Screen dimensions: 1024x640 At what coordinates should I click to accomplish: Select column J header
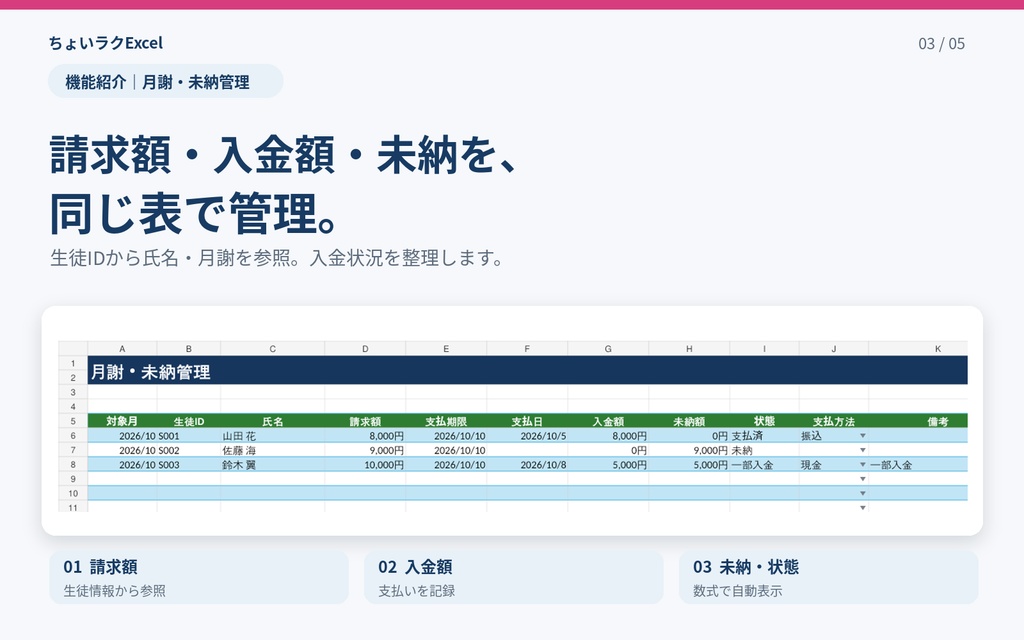tap(833, 349)
